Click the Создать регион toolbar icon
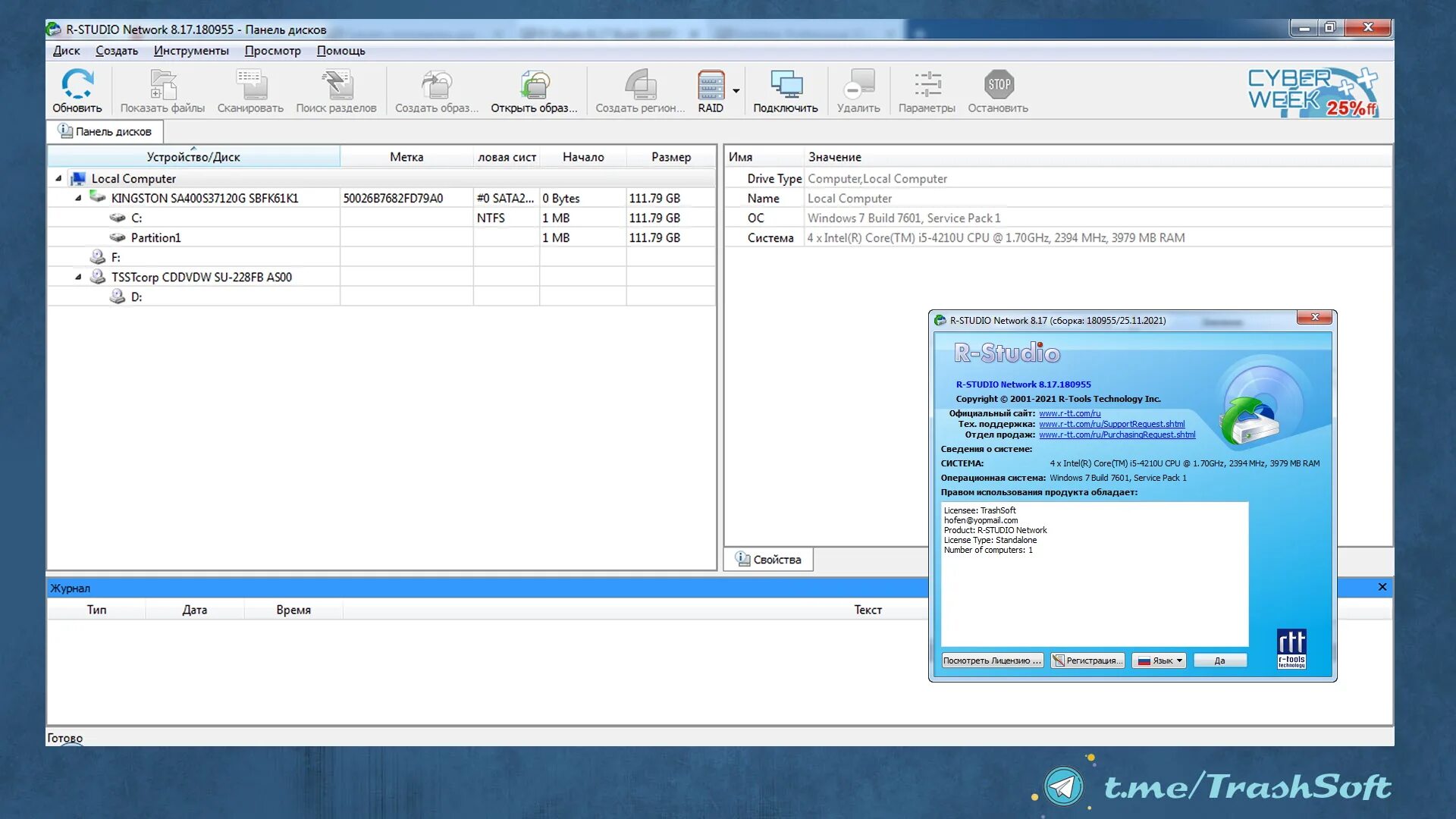 coord(641,85)
